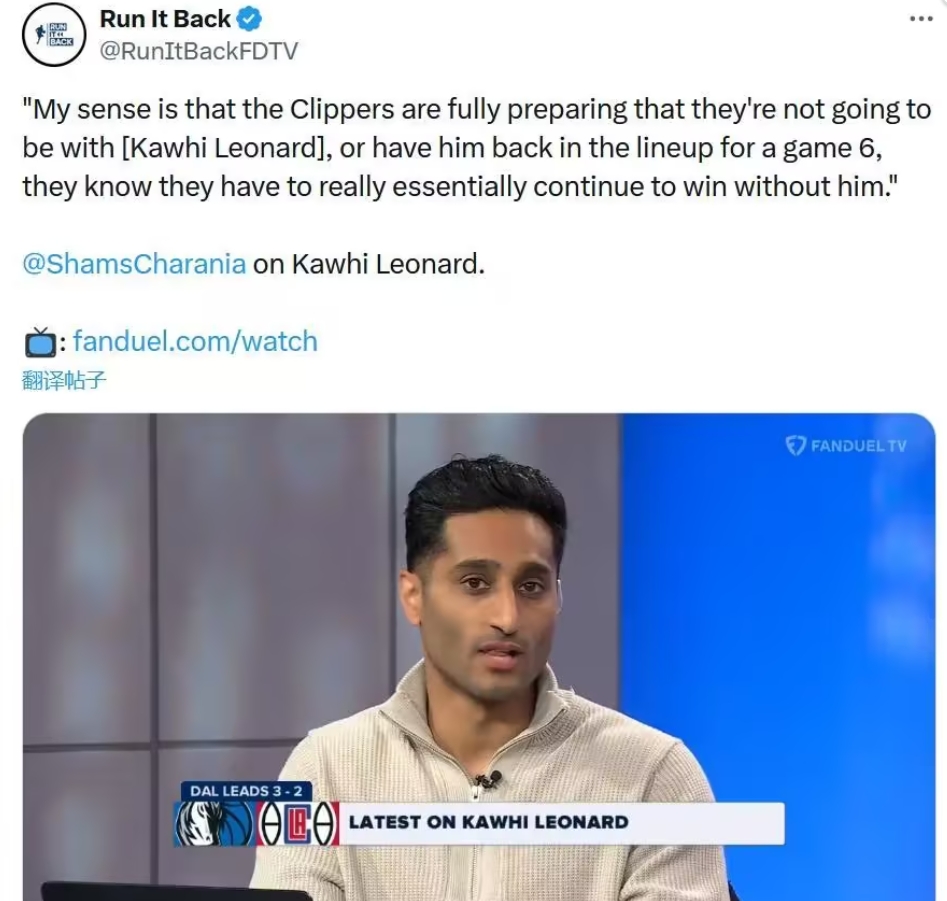Click the laptop edge at the video bottom
The image size is (947, 901).
[175, 891]
